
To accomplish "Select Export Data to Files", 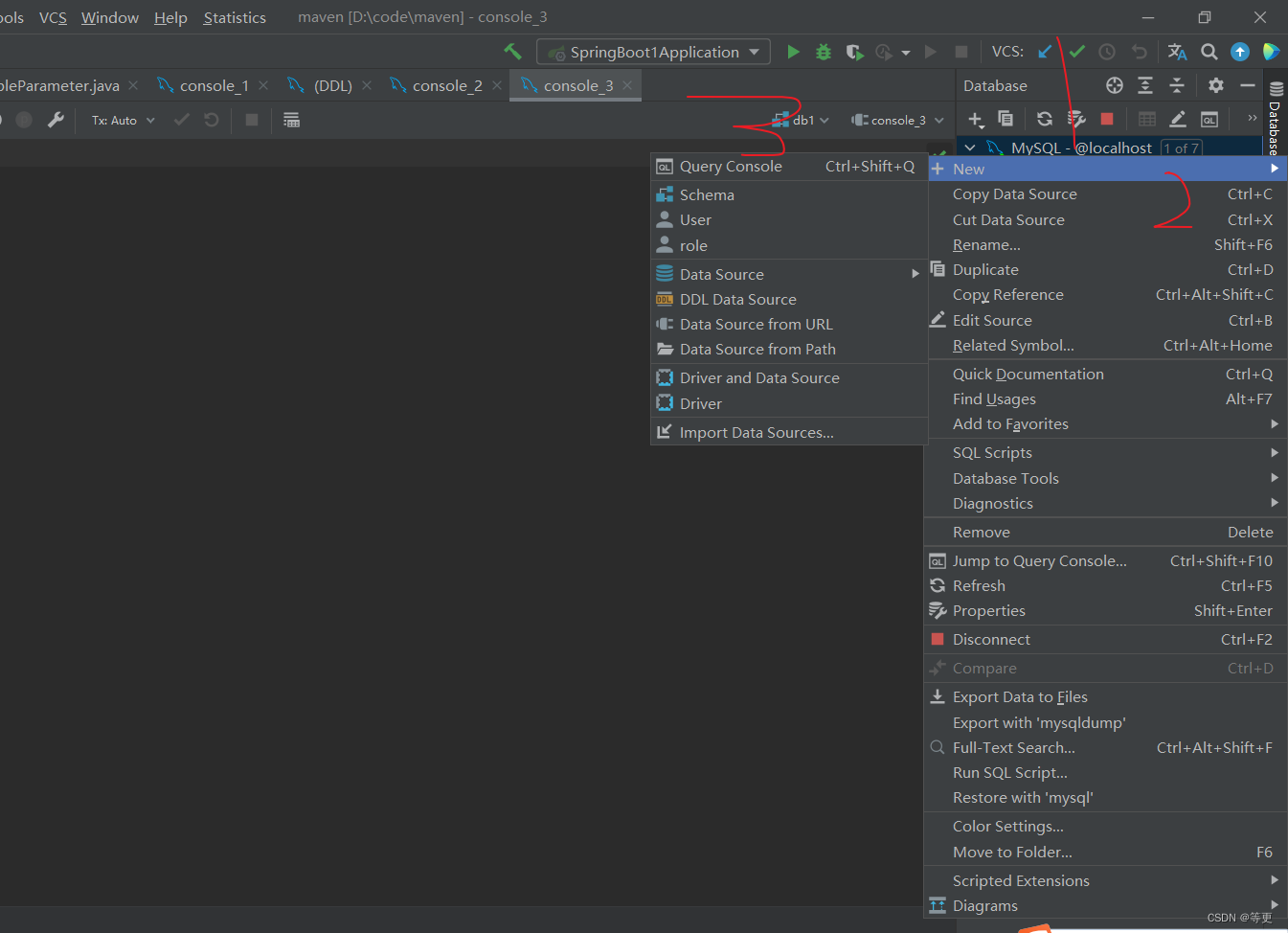I will click(1105, 696).
